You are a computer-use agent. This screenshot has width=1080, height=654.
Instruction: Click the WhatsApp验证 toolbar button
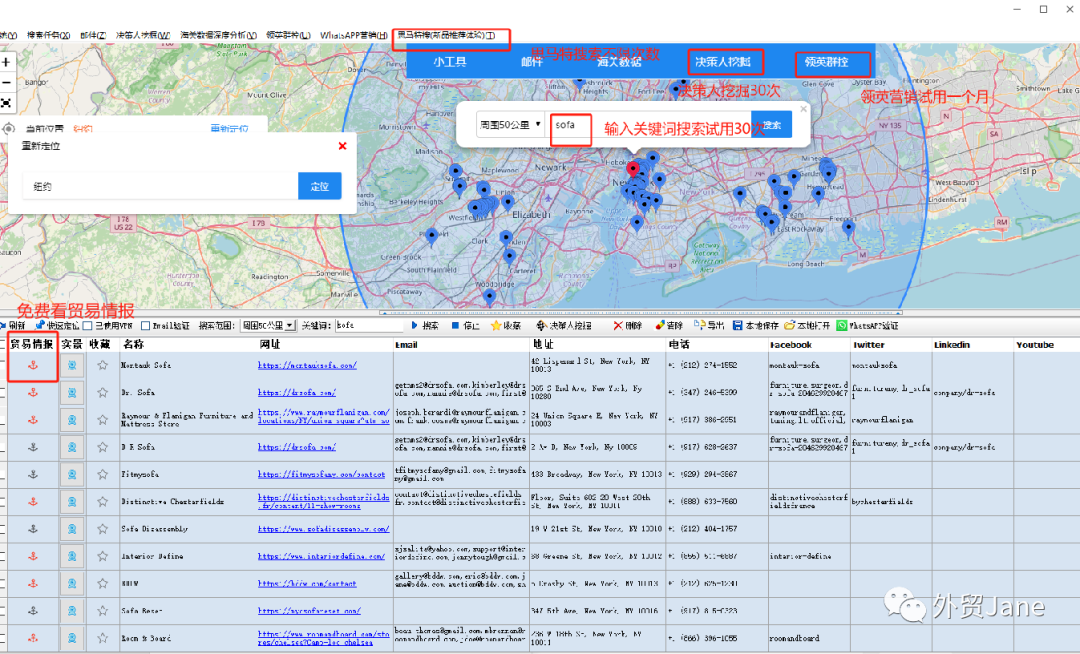pos(868,326)
